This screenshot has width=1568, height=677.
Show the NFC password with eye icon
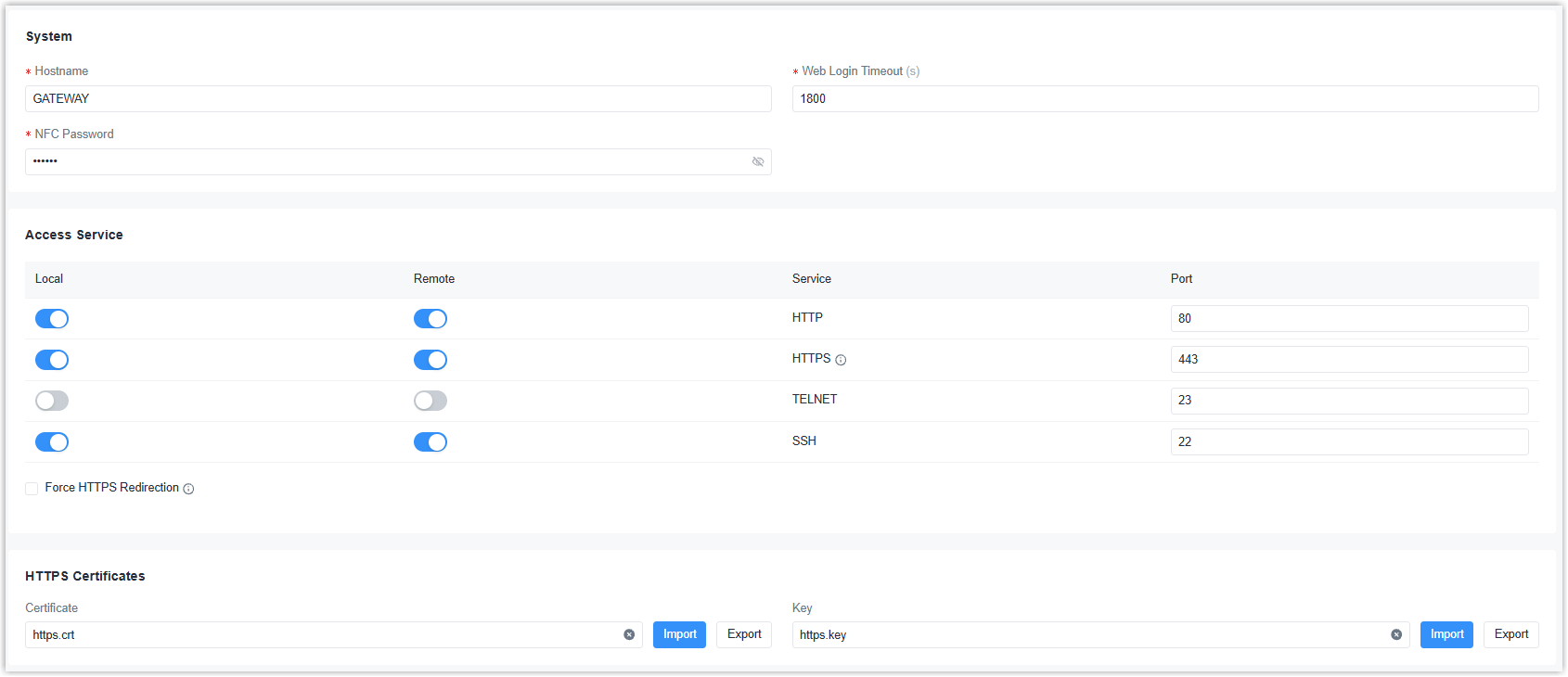pyautogui.click(x=757, y=162)
